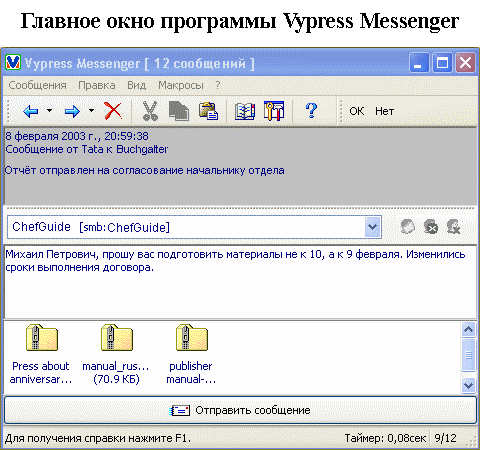Open the Вид menu

(137, 85)
